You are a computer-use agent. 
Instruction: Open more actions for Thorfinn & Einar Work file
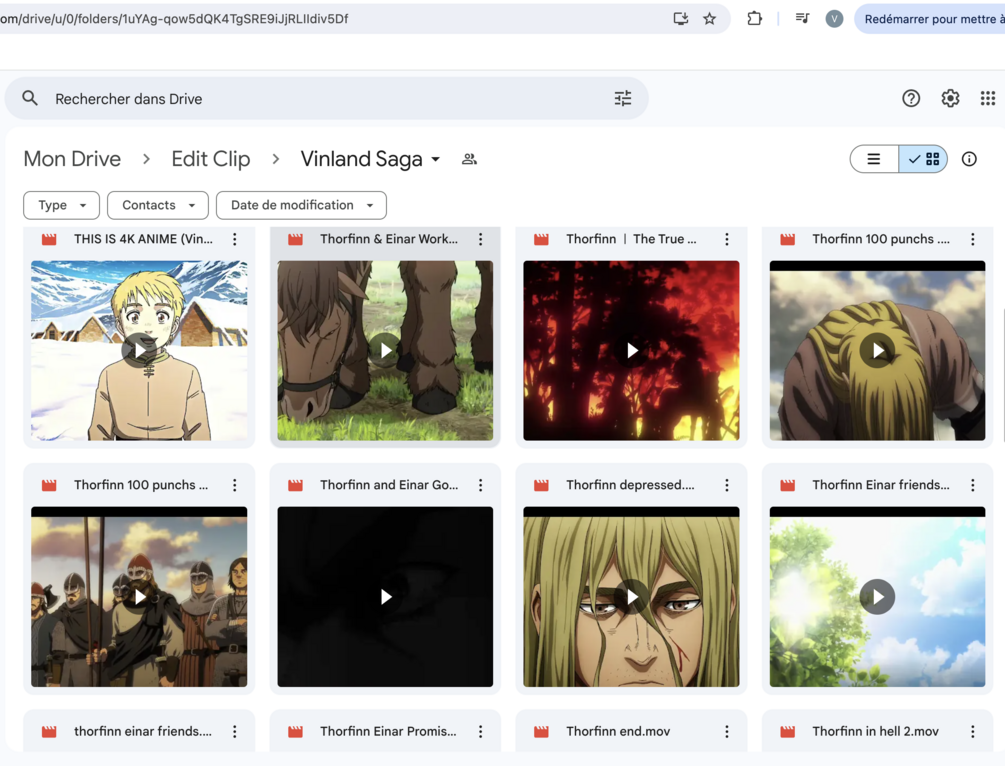pos(481,239)
